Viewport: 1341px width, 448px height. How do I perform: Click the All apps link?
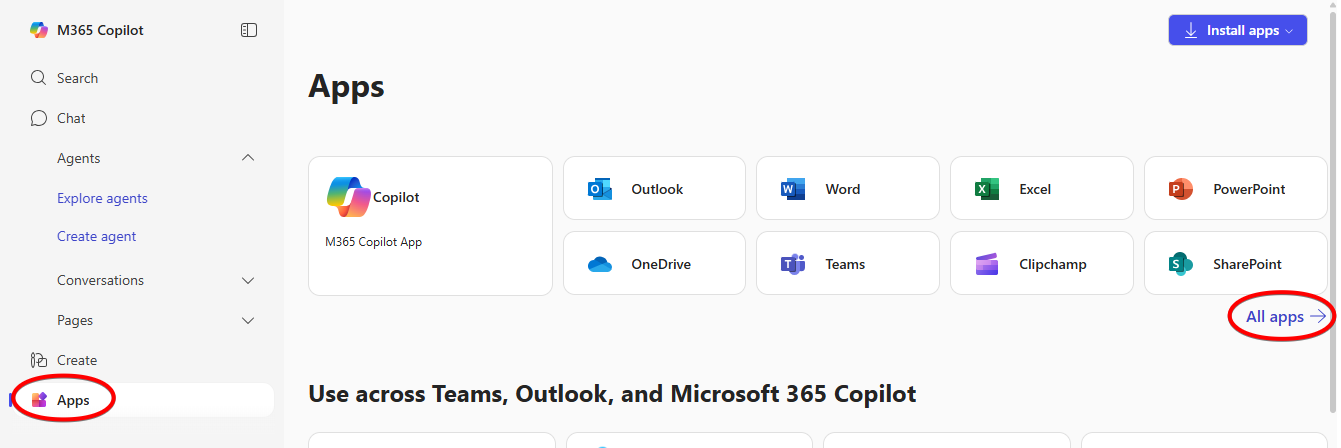(1285, 317)
